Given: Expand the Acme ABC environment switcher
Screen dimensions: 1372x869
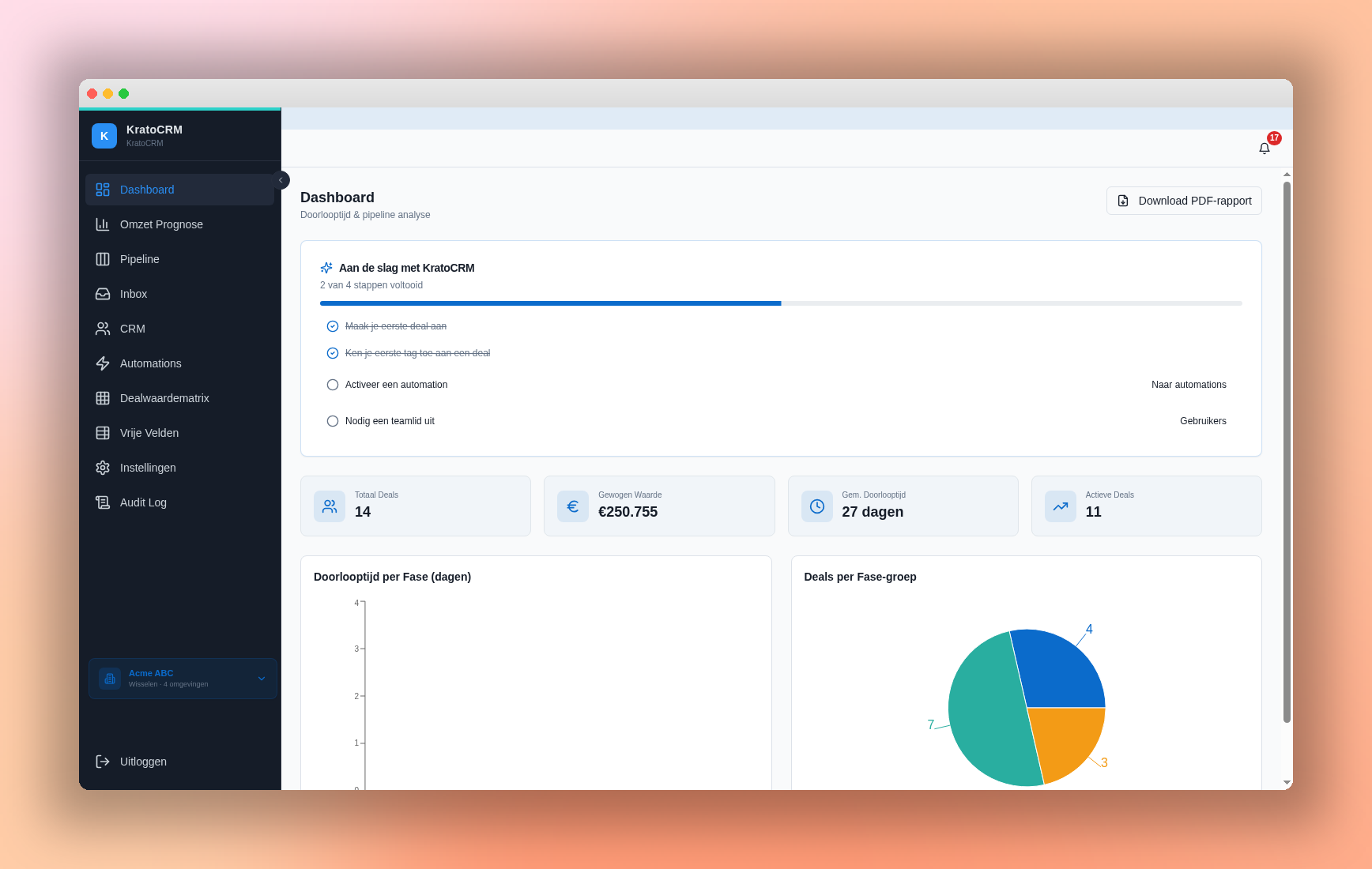Looking at the screenshot, I should (x=183, y=679).
